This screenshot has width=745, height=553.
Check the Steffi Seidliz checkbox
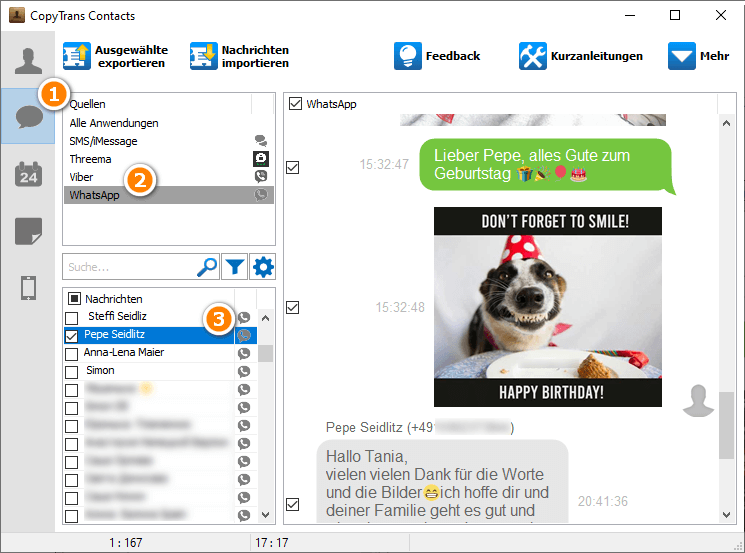[x=71, y=317]
